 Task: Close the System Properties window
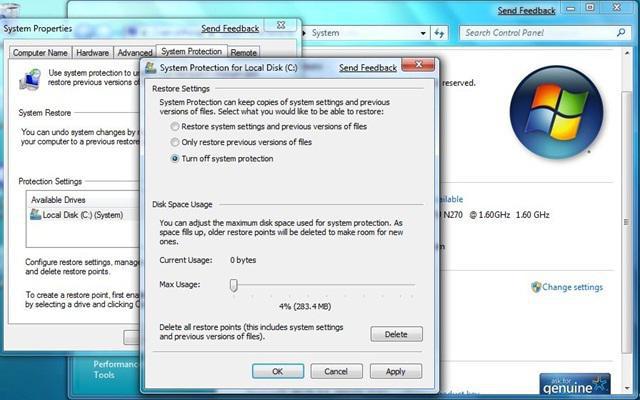[x=281, y=25]
